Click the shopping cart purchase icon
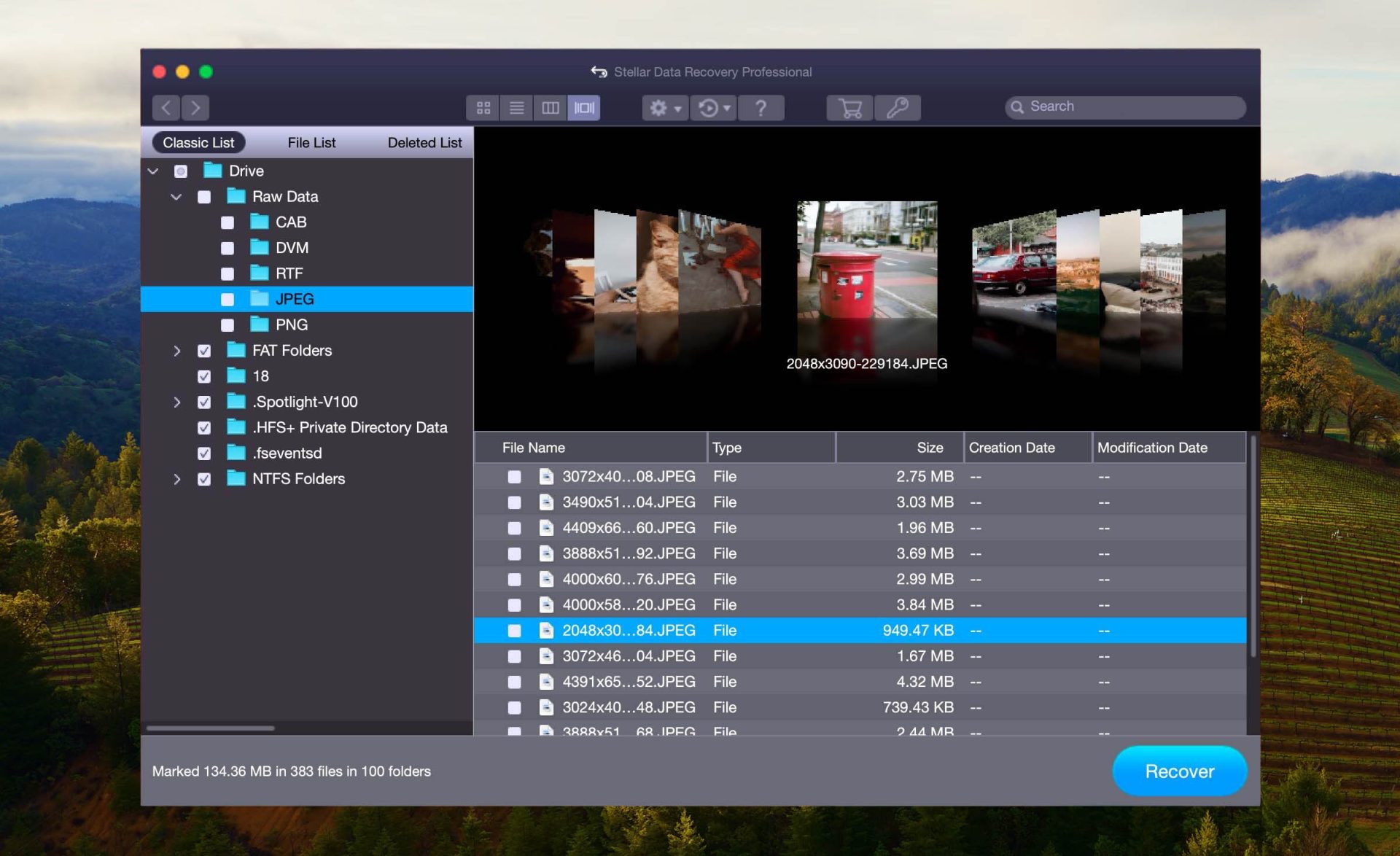This screenshot has width=1400, height=856. pyautogui.click(x=848, y=107)
